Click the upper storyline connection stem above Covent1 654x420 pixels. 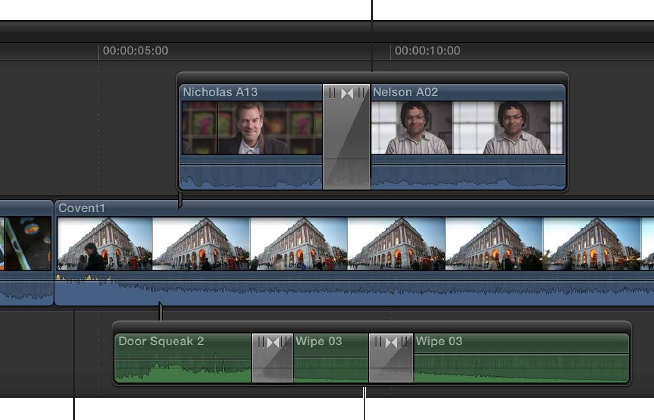coord(180,200)
